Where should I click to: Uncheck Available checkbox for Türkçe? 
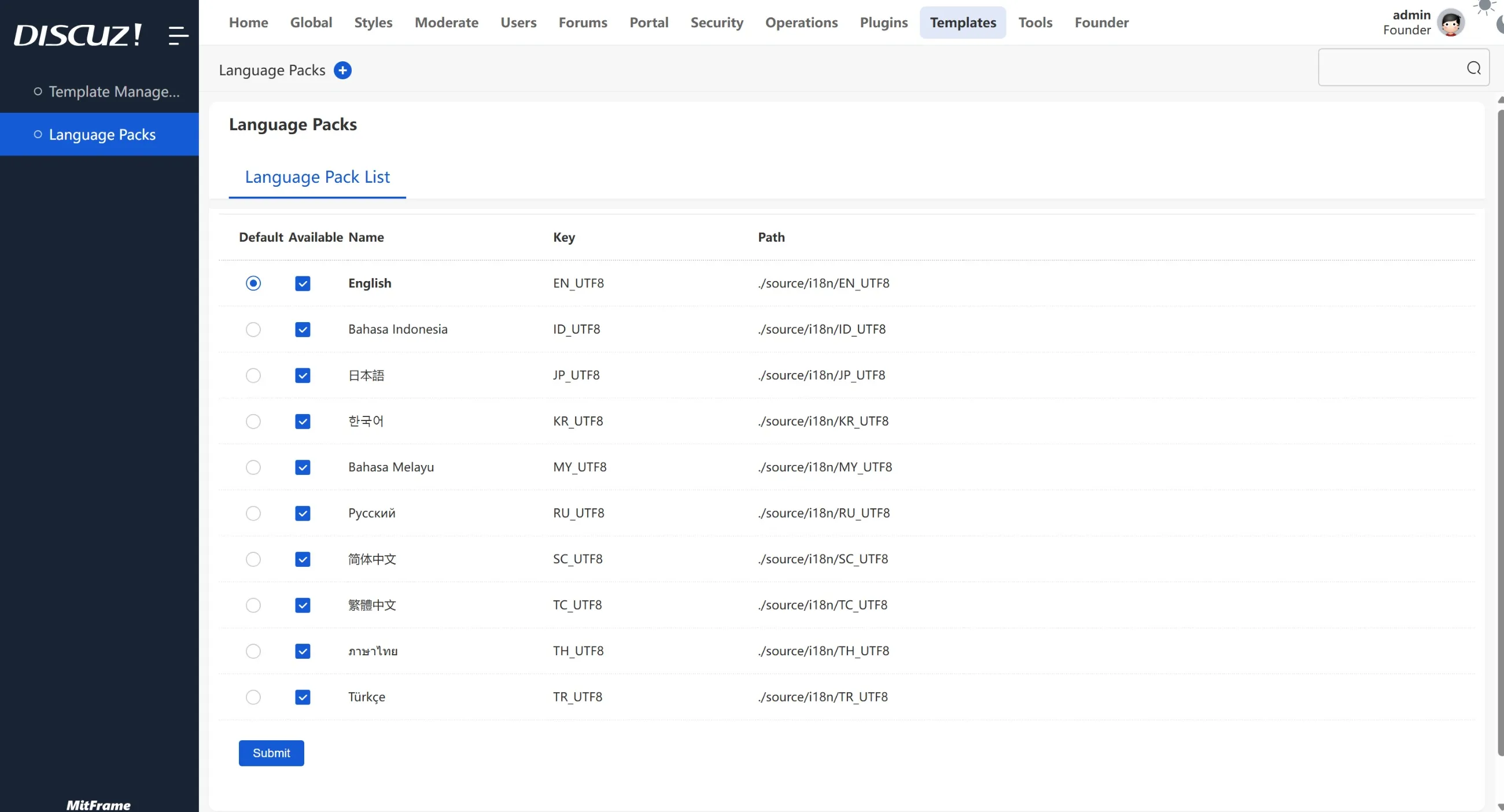pos(303,697)
